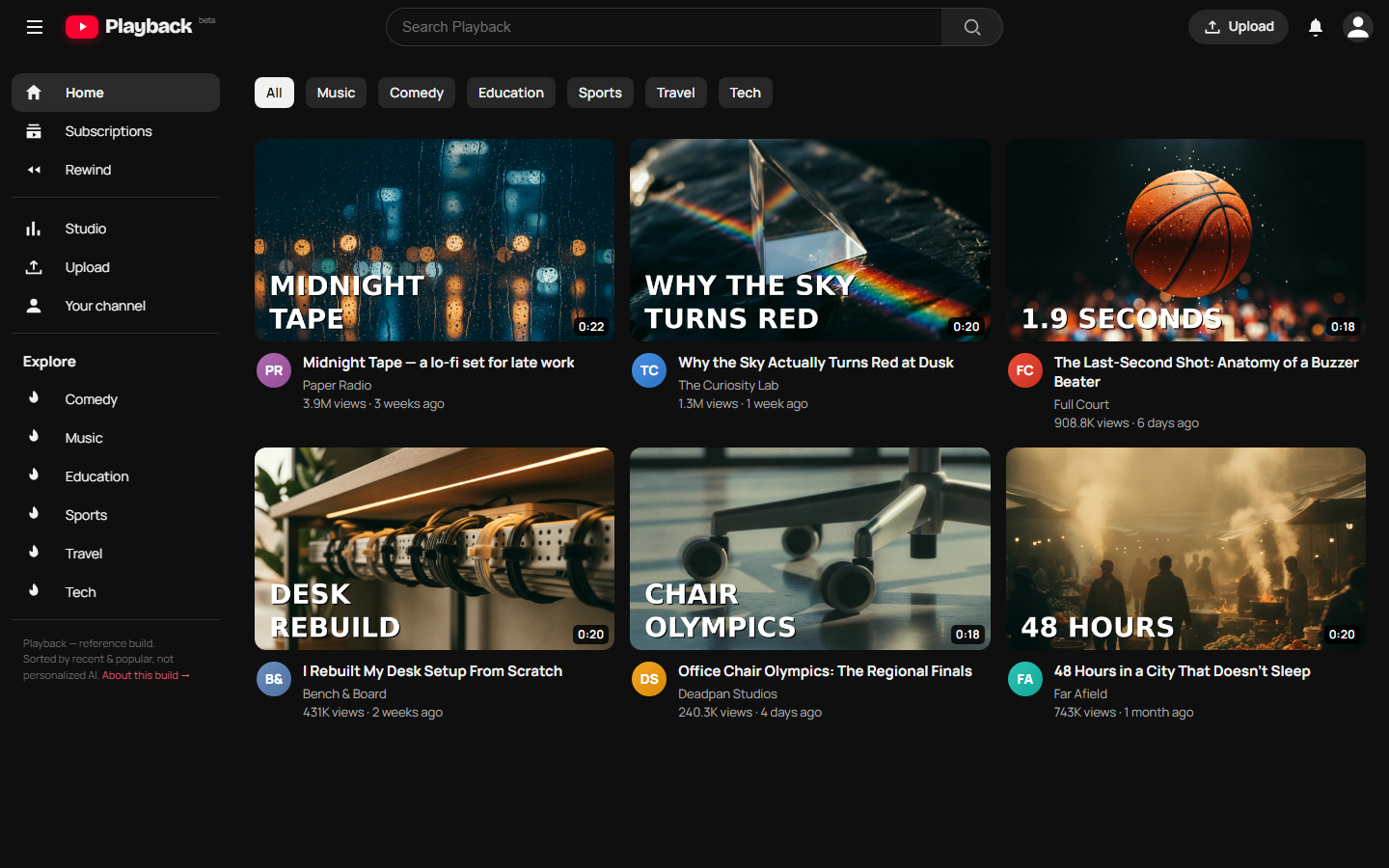The height and width of the screenshot is (868, 1389).
Task: Click the Far Afield channel name
Action: (x=1080, y=693)
